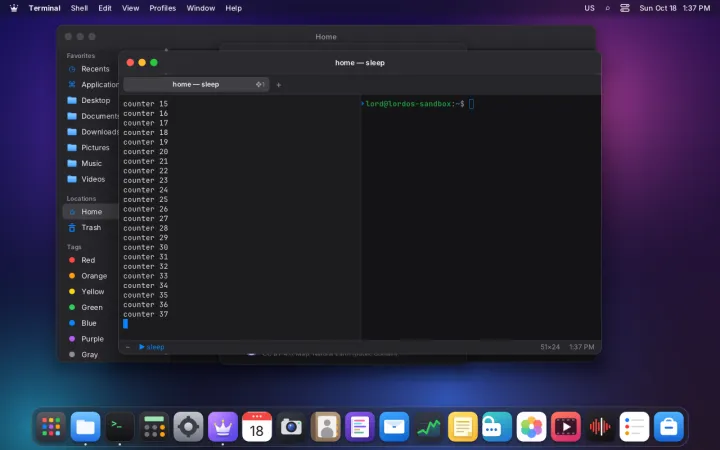Open the Terminal app in dock
The width and height of the screenshot is (720, 450).
[x=120, y=427]
